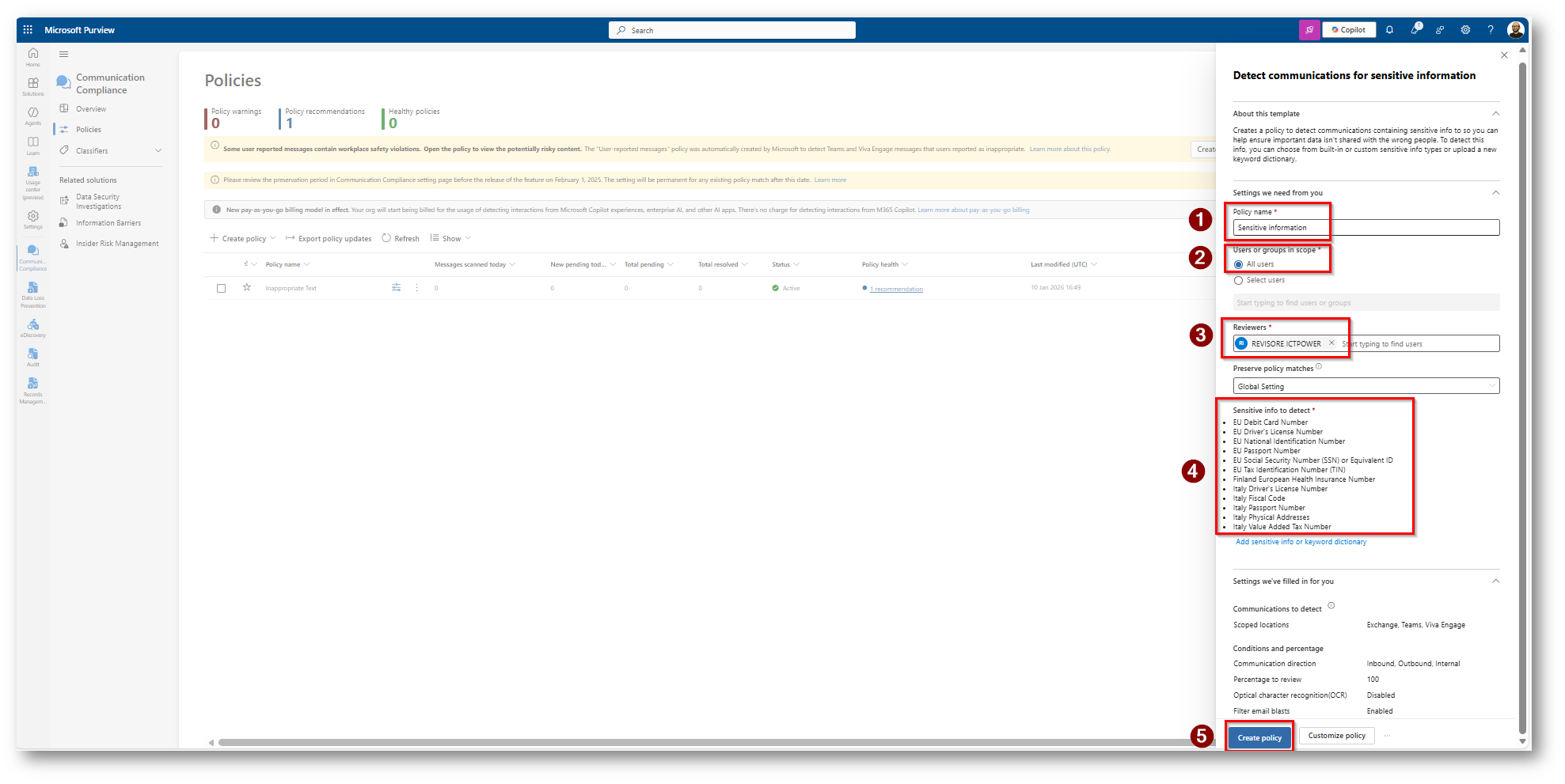Open Solutions from the left rail
This screenshot has height=784, width=1565.
pos(33,86)
